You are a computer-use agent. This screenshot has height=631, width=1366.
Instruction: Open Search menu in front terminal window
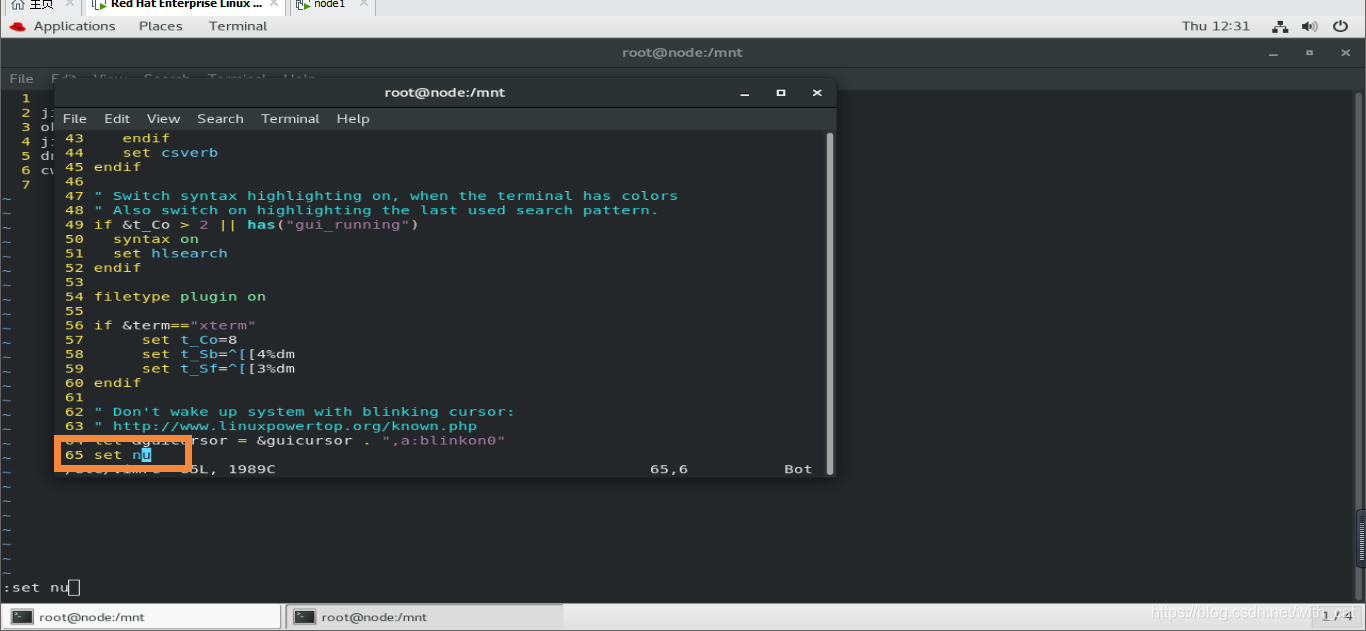[x=220, y=118]
